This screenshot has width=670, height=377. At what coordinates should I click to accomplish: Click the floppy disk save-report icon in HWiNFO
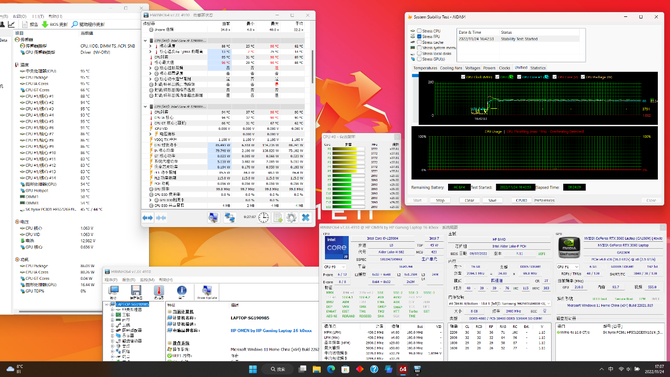click(x=136, y=292)
